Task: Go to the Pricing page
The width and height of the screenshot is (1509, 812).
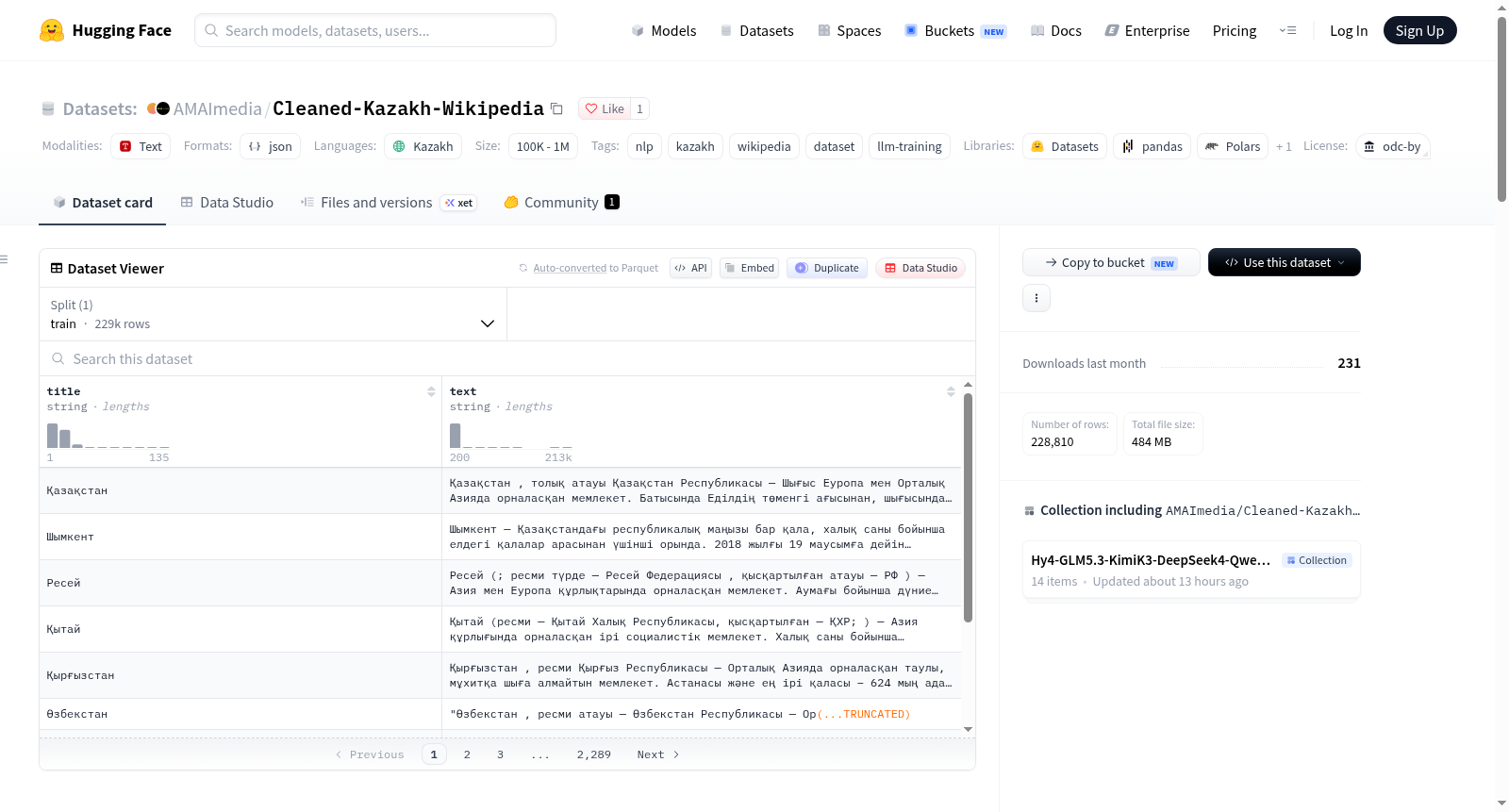Action: tap(1235, 31)
